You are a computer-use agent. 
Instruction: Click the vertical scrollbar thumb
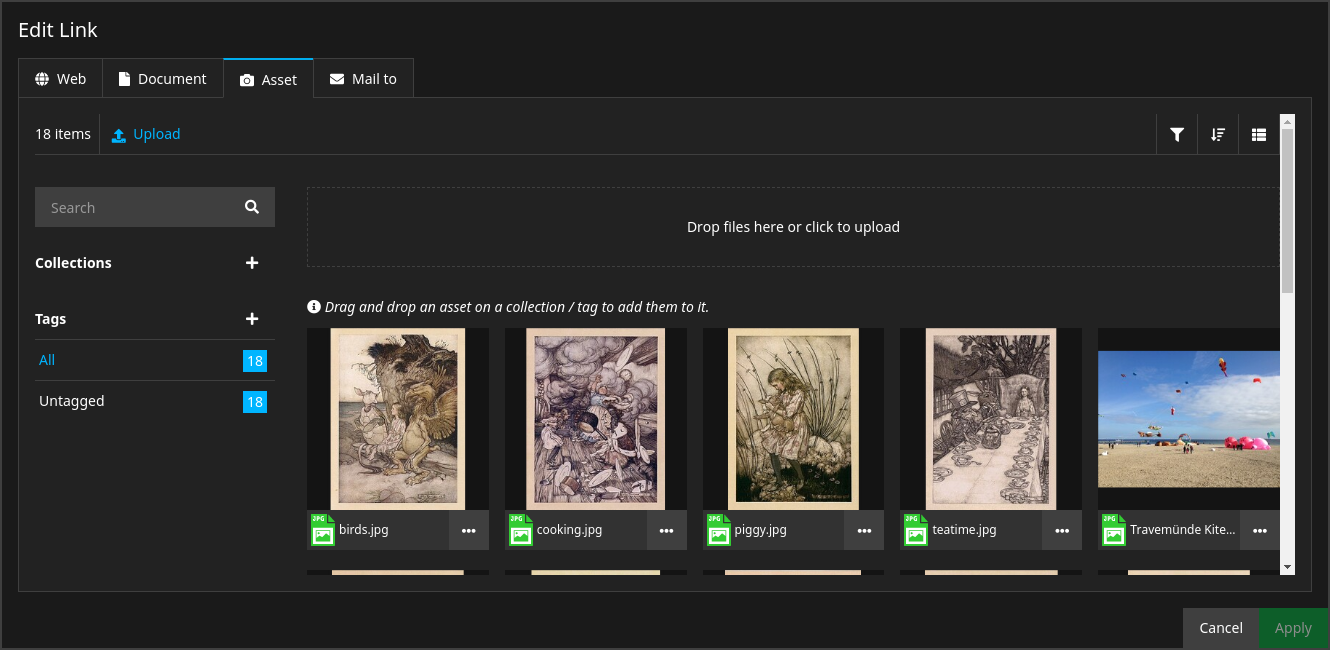click(1288, 210)
